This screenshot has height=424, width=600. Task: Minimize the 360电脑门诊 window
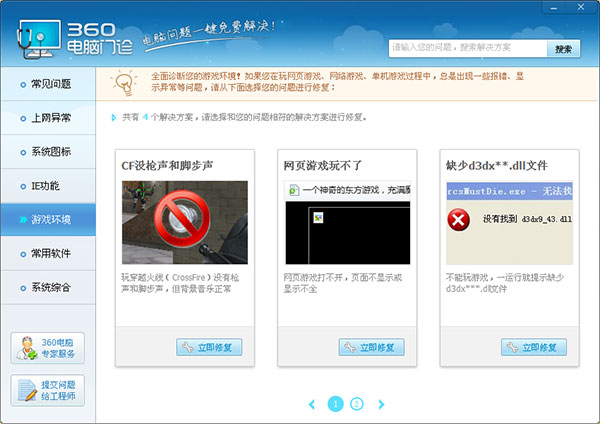(x=554, y=7)
